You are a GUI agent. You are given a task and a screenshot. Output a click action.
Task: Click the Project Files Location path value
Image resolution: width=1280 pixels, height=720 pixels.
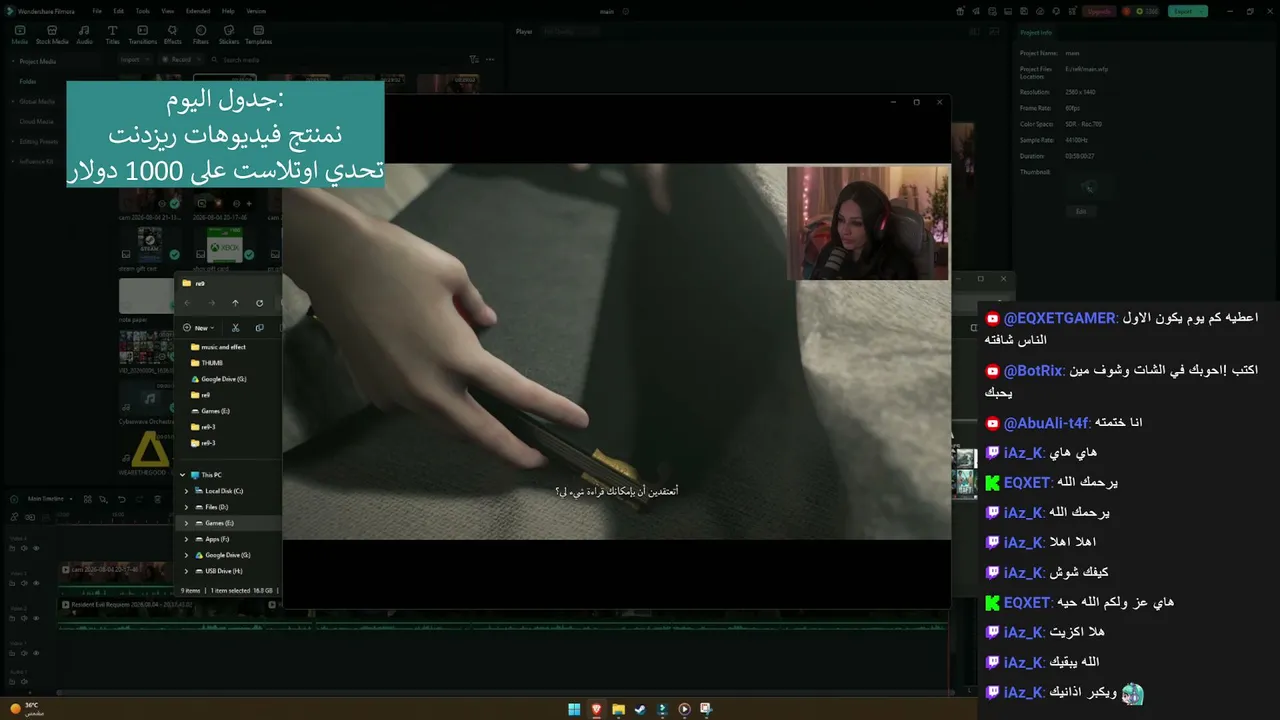pyautogui.click(x=1087, y=69)
